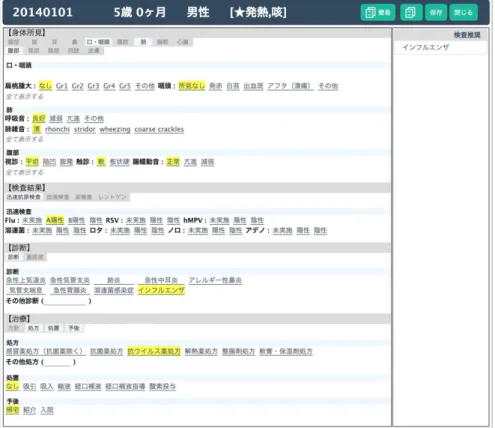Choose diagnosis 急性上気道炎
This screenshot has height=428, width=495.
[26, 280]
